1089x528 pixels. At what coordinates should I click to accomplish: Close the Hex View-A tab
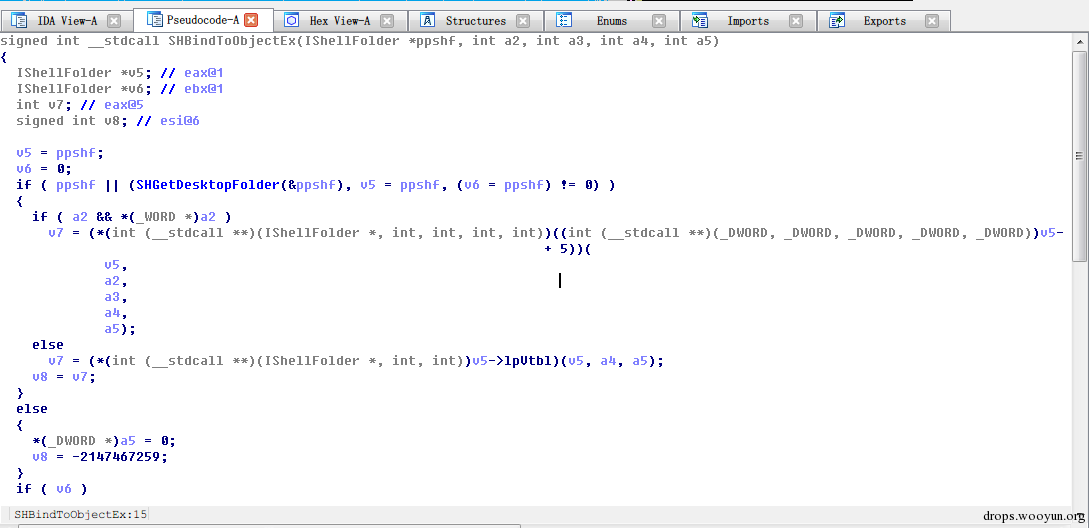pos(387,21)
